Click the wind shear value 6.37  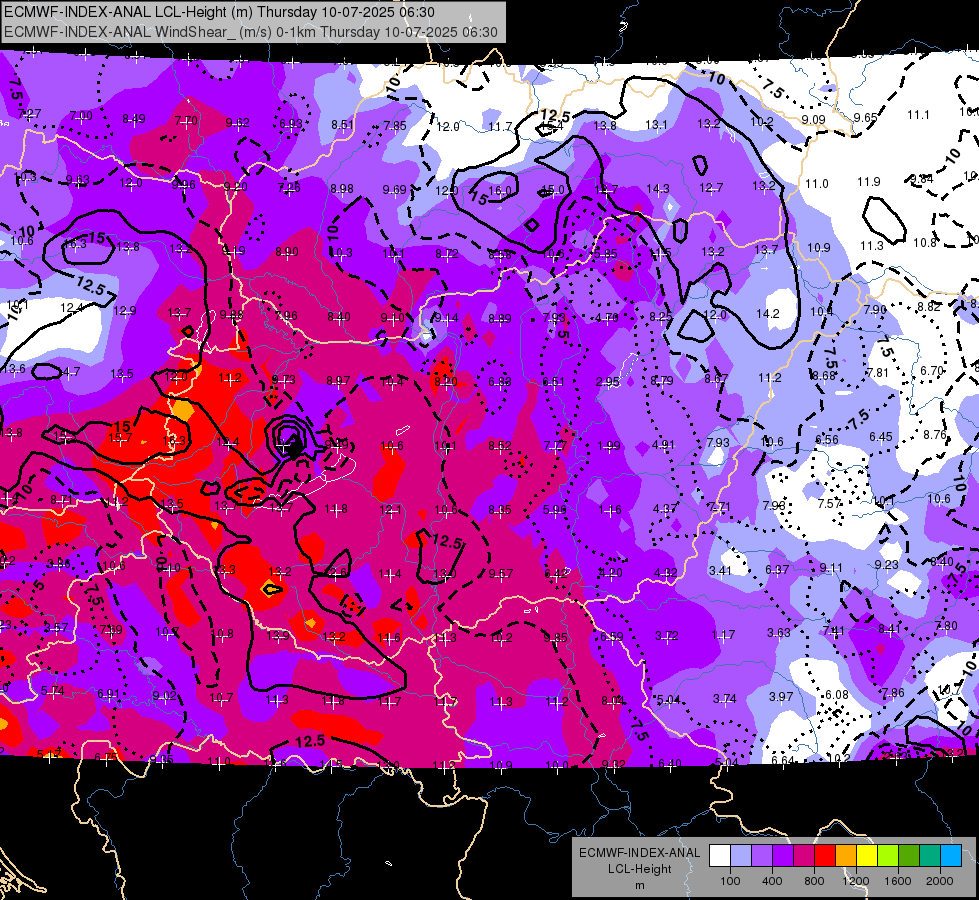[x=777, y=569]
